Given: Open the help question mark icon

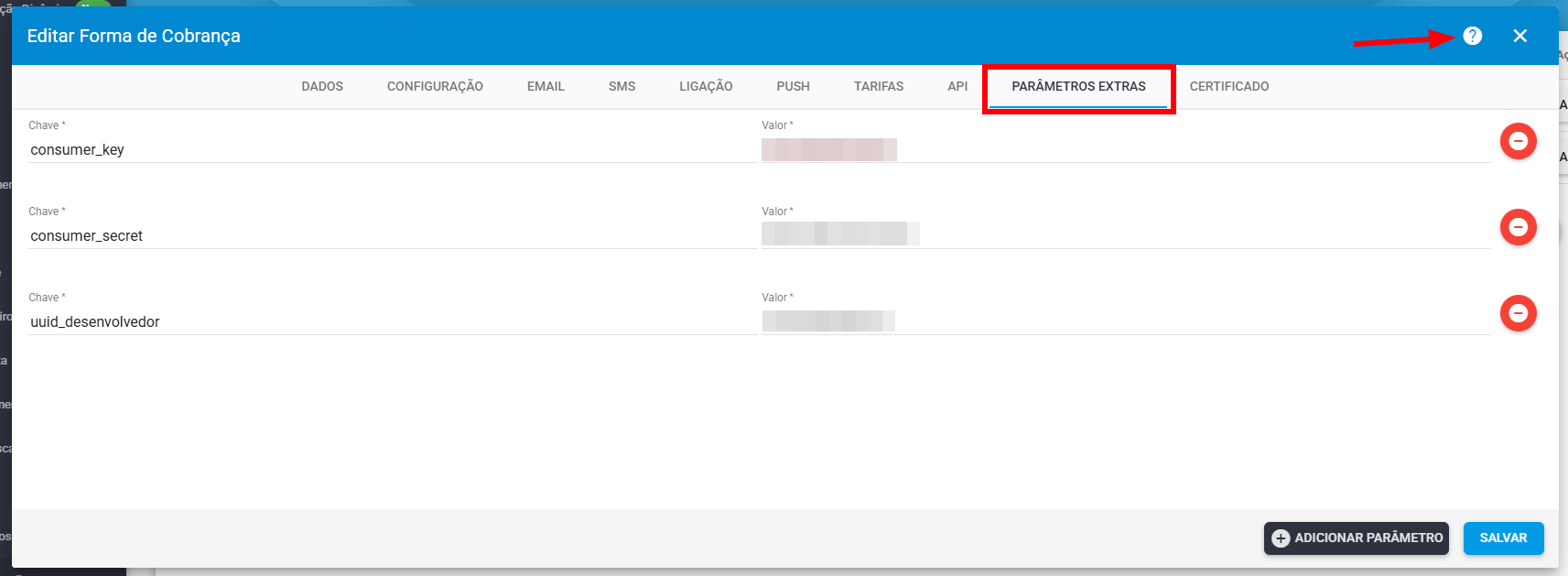Looking at the screenshot, I should [x=1472, y=36].
